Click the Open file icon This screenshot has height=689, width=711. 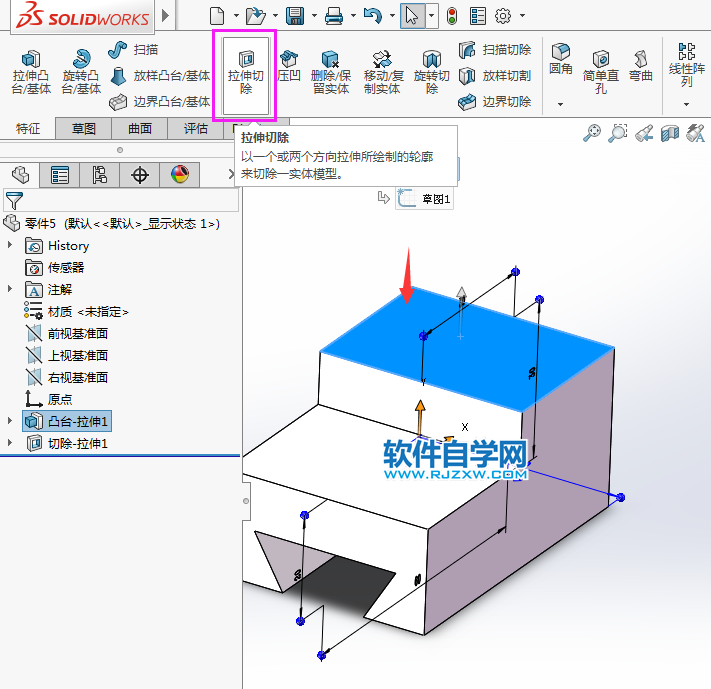(255, 16)
